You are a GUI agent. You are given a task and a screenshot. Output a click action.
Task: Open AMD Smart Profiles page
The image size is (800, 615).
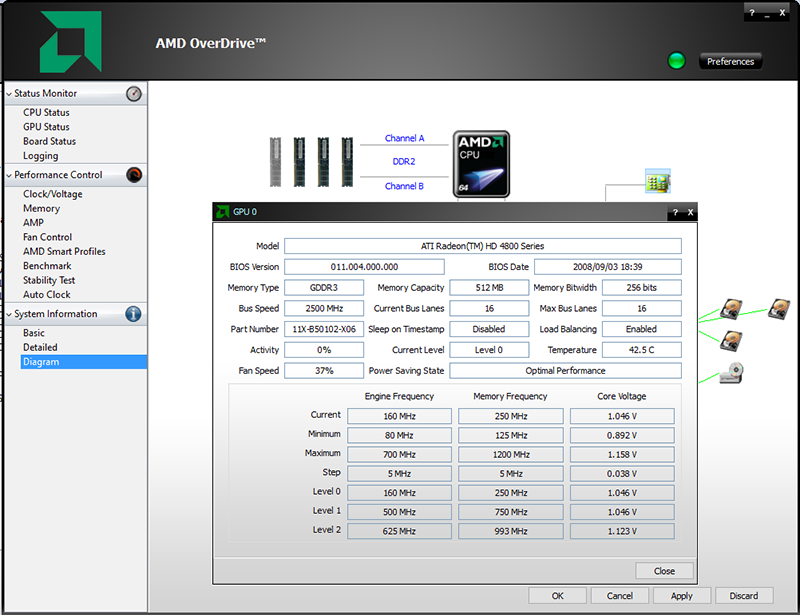[x=64, y=252]
